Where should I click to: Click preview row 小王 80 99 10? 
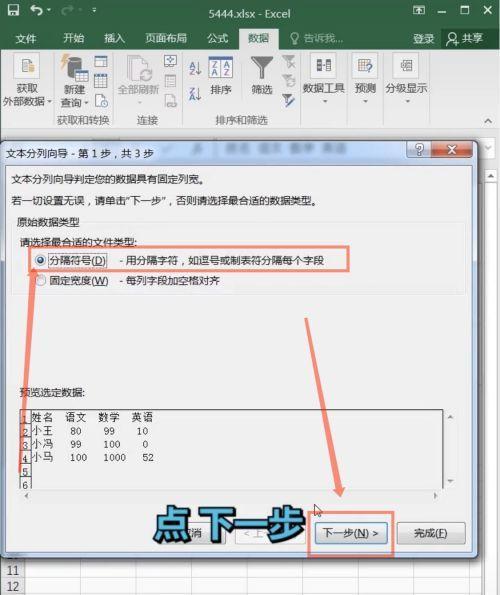point(90,431)
